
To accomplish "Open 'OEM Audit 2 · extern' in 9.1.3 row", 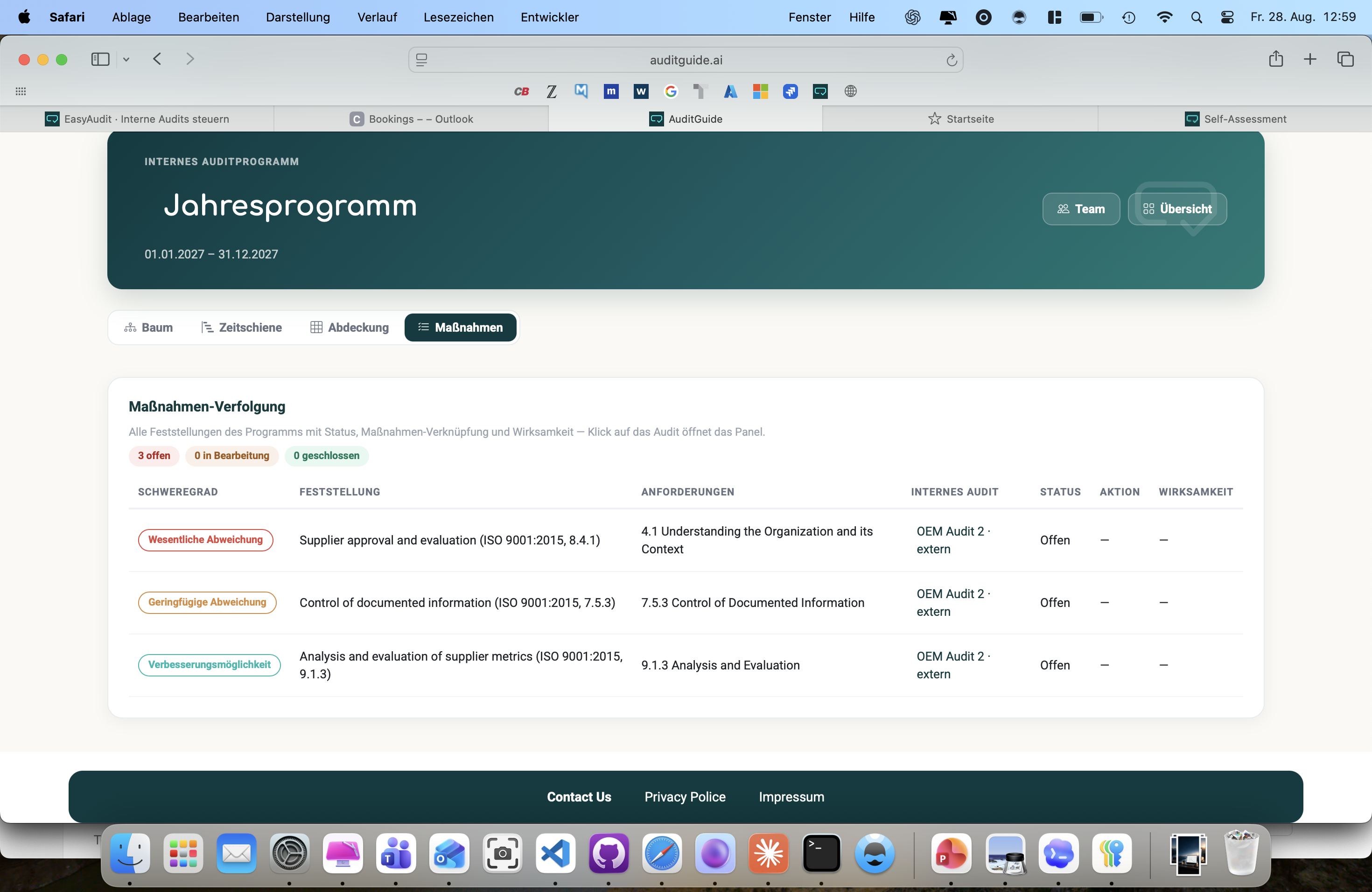I will 953,665.
